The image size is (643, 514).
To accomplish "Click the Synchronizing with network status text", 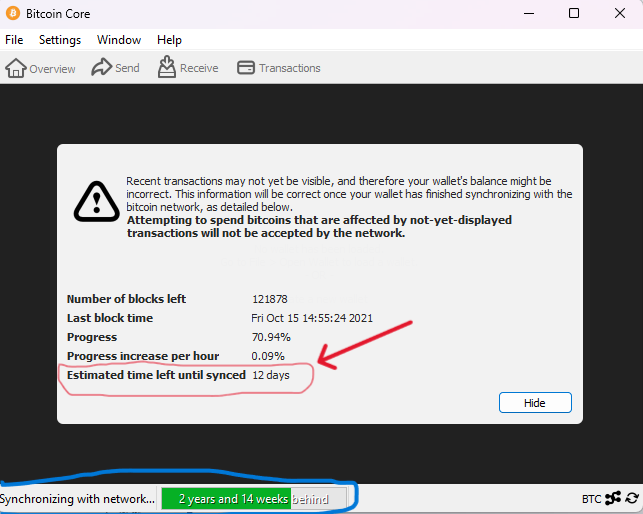I will [78, 499].
